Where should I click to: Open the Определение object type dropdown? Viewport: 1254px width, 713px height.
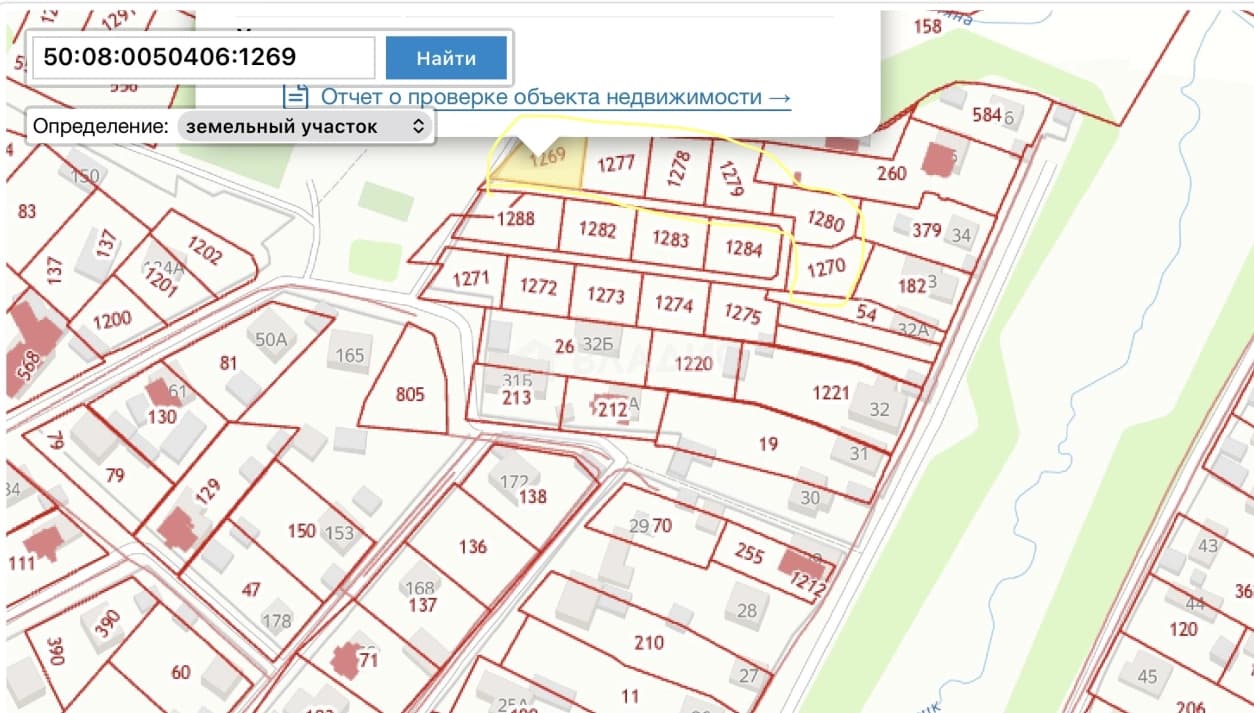point(304,127)
